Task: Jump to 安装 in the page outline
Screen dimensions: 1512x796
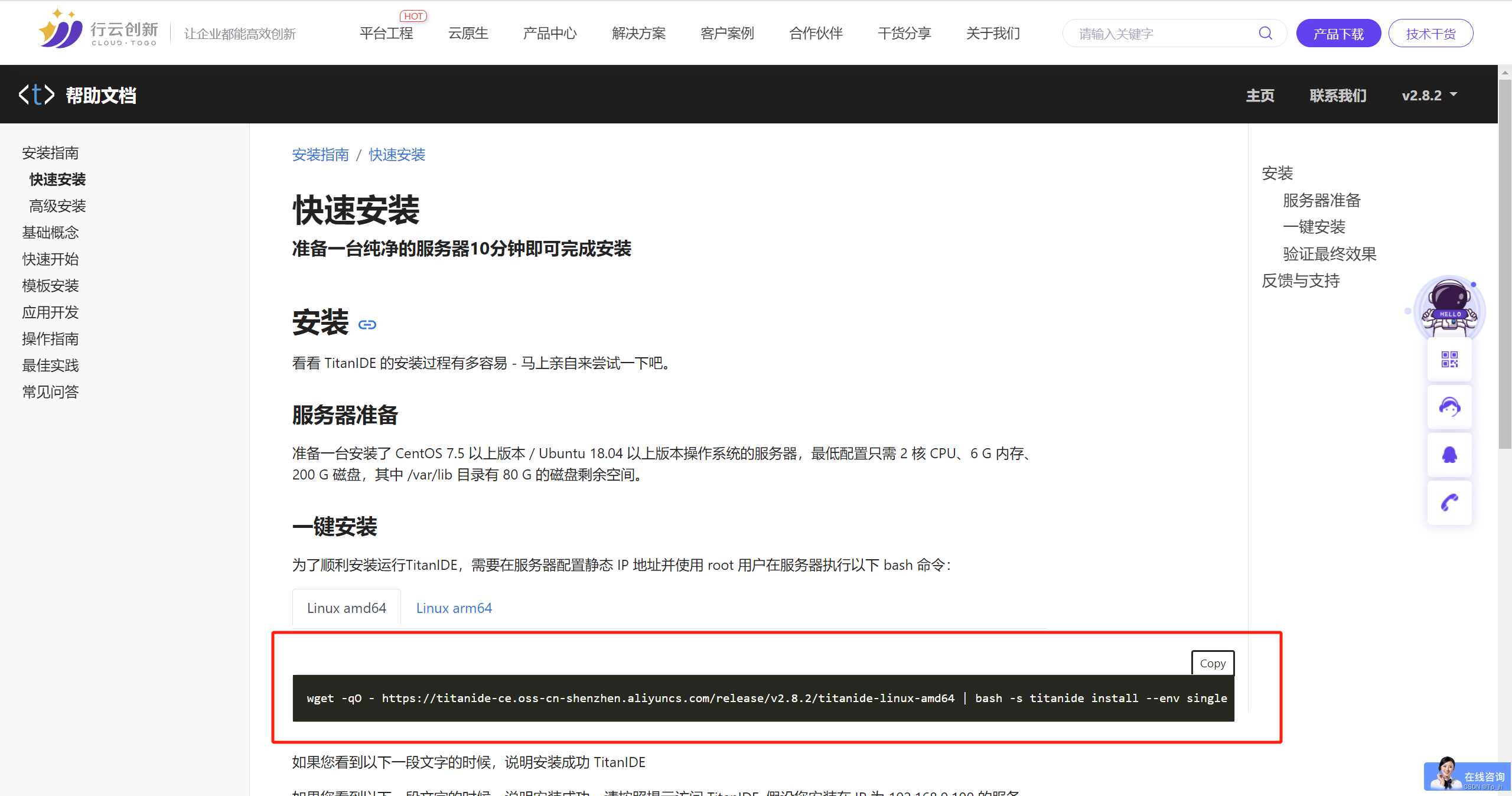Action: (x=1278, y=173)
